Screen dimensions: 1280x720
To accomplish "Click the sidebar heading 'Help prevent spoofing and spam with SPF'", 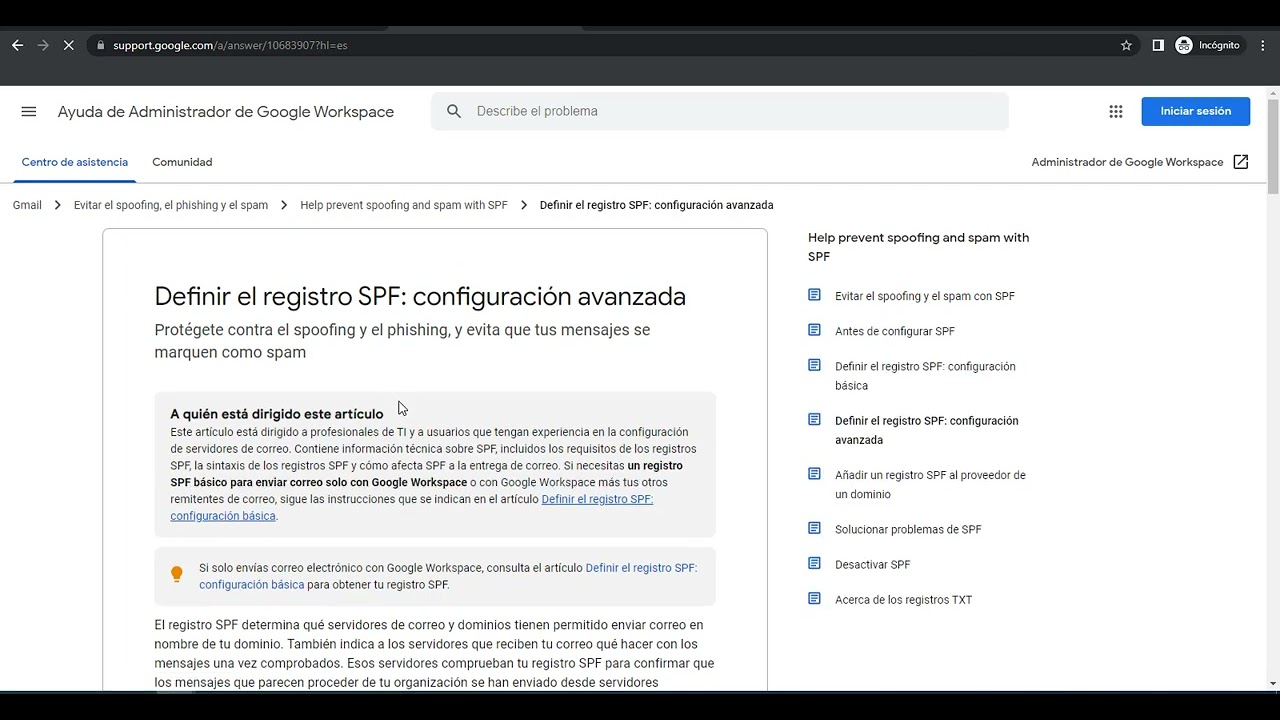I will 918,247.
